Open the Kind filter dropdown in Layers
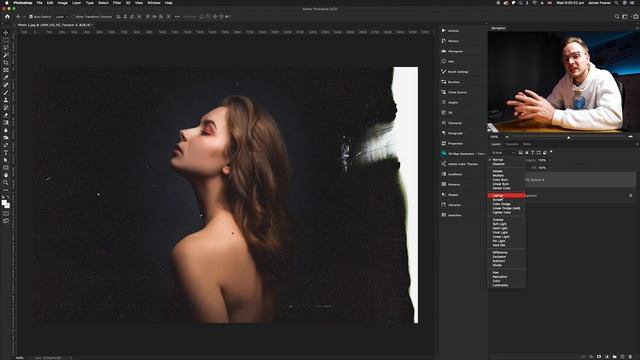 click(503, 153)
